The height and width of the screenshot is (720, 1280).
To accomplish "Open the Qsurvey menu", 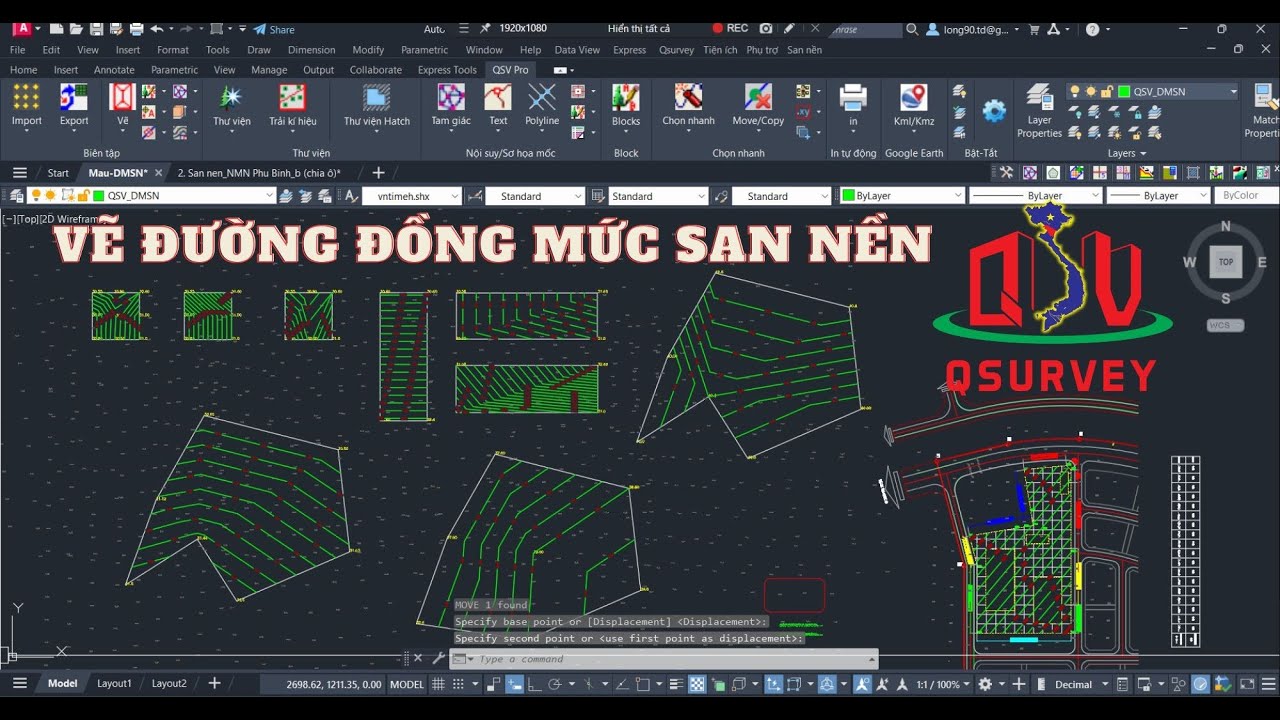I will tap(676, 49).
